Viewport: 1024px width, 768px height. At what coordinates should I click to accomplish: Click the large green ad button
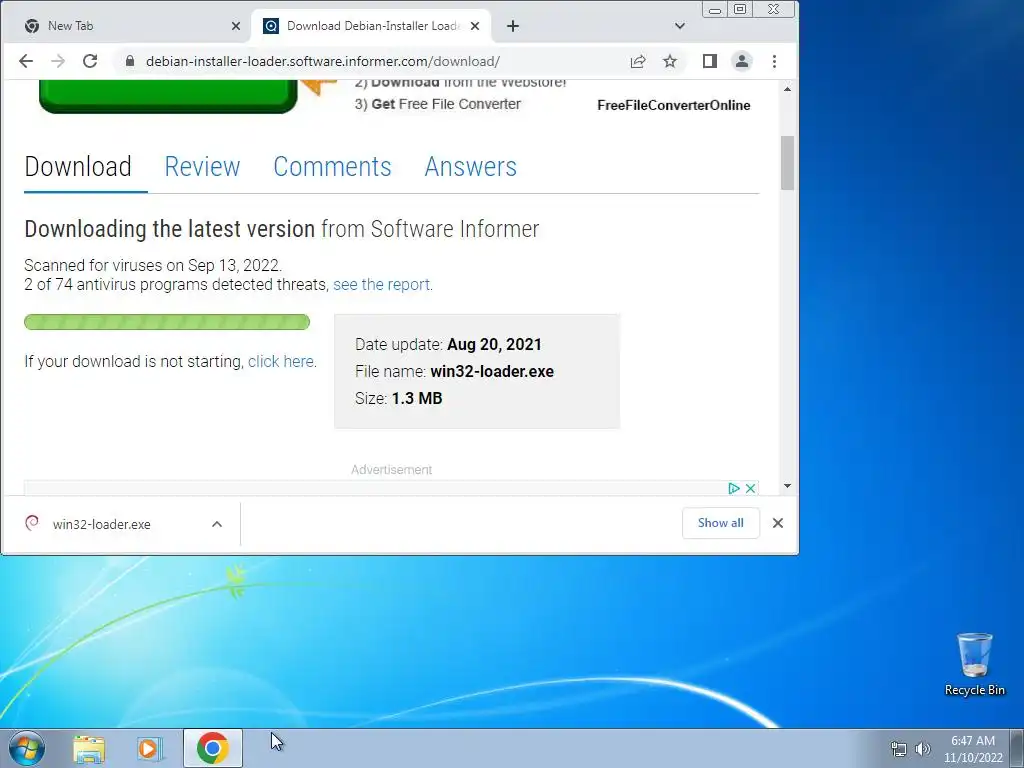click(x=168, y=96)
